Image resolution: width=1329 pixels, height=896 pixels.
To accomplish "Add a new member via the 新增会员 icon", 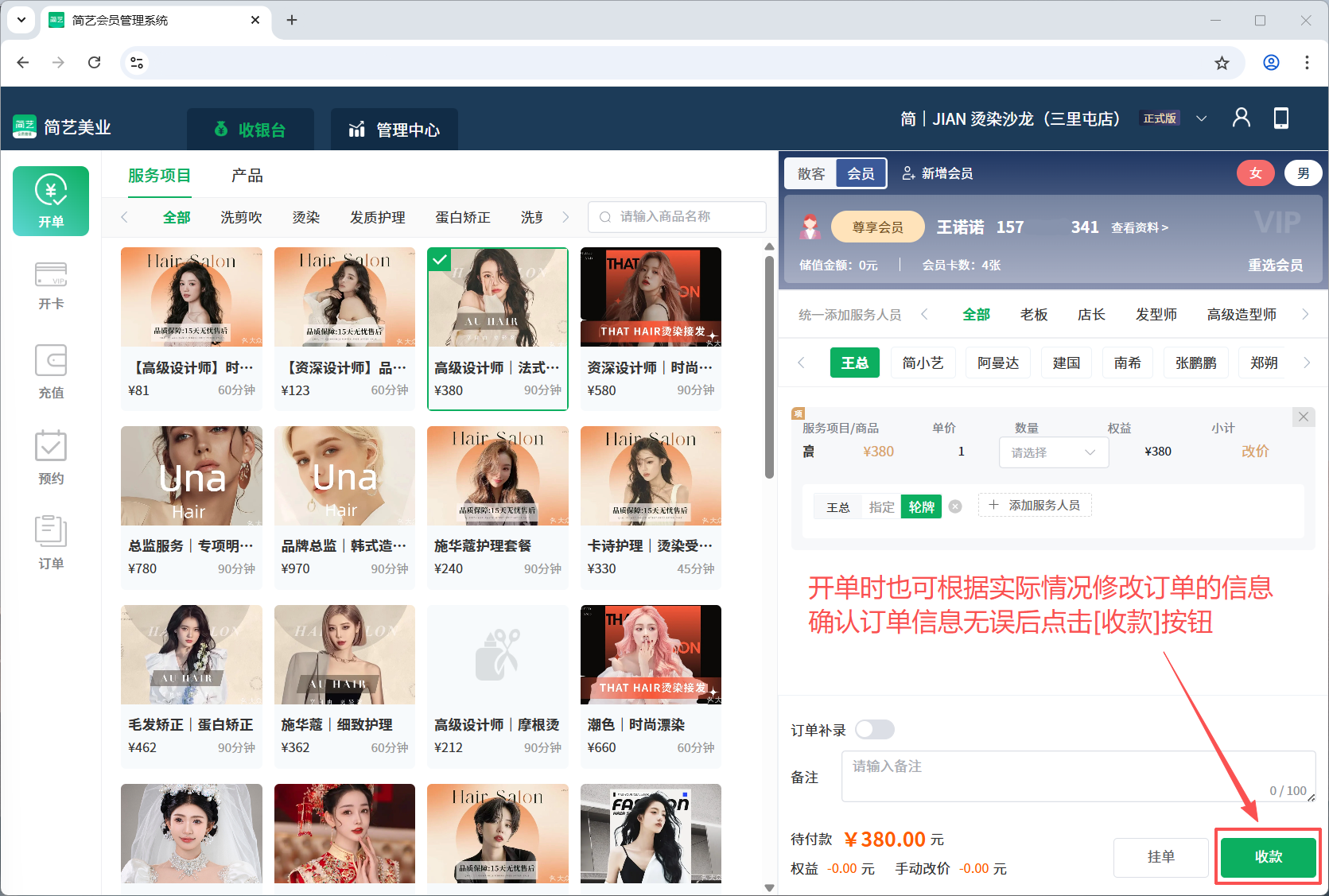I will click(x=938, y=173).
